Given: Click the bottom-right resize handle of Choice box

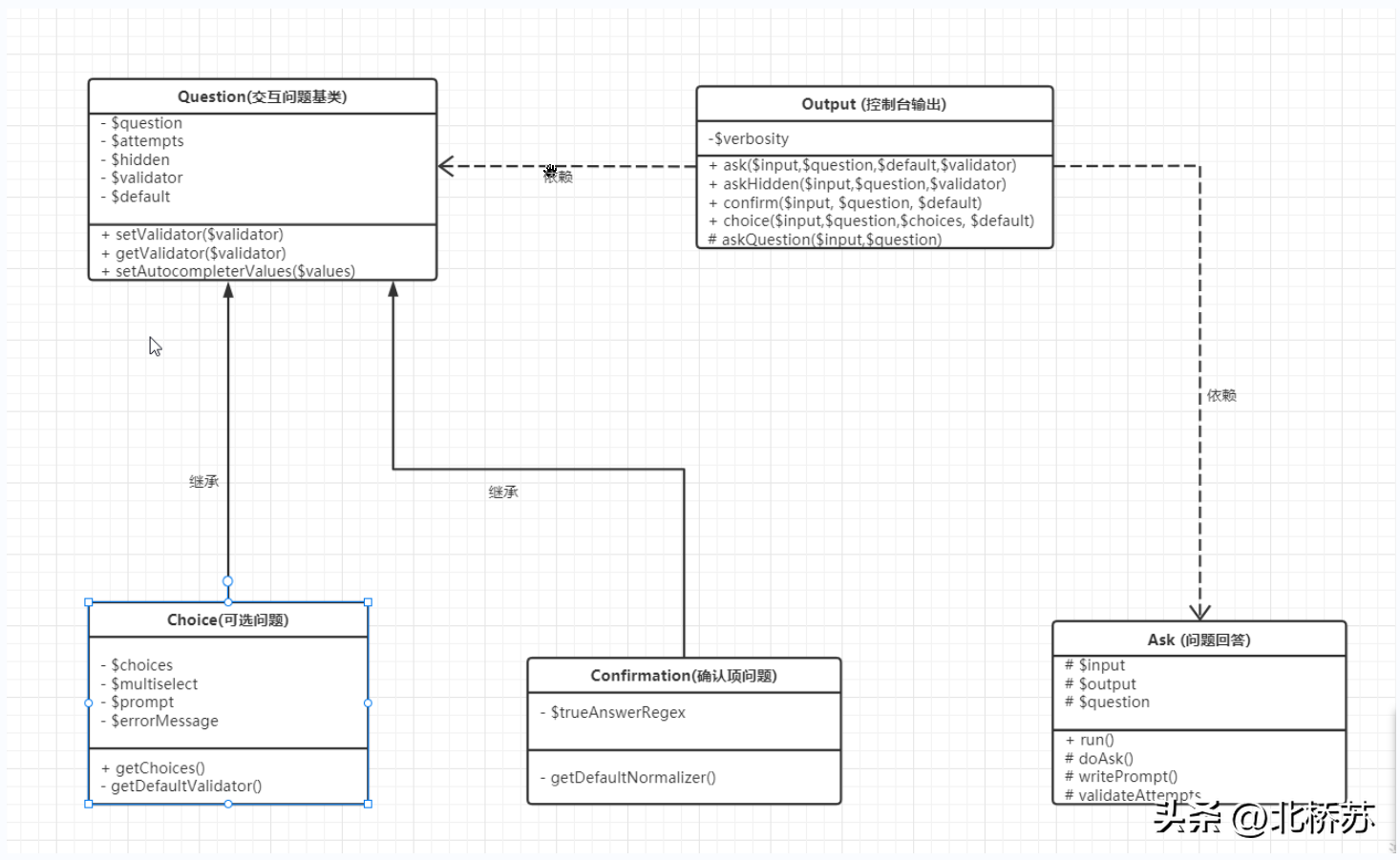Looking at the screenshot, I should (x=368, y=804).
